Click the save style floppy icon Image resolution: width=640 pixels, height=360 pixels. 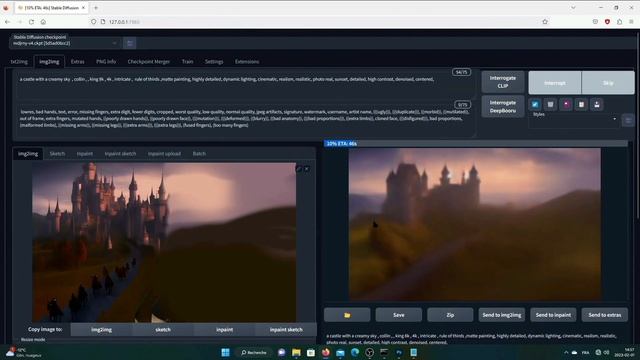(x=597, y=104)
